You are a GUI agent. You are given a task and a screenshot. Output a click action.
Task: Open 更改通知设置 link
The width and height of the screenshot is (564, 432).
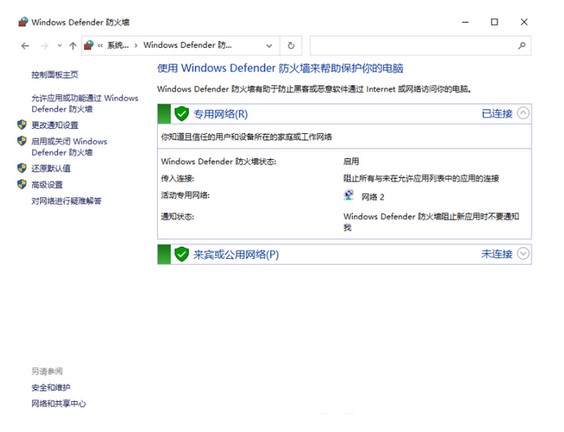pos(55,125)
